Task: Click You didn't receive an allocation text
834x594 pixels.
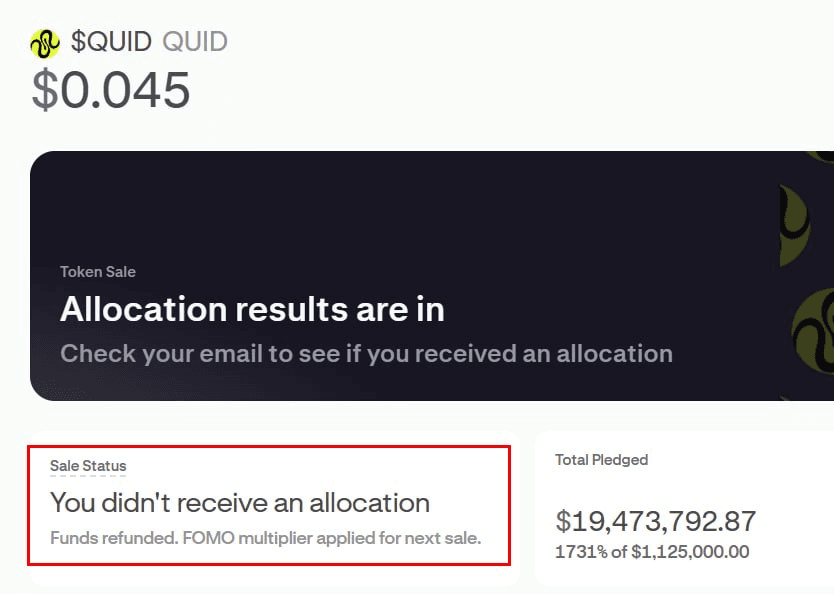Action: point(240,503)
